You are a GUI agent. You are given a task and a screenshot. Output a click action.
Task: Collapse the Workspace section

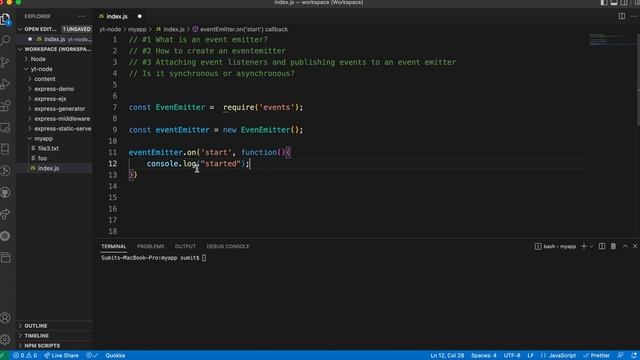(20, 49)
